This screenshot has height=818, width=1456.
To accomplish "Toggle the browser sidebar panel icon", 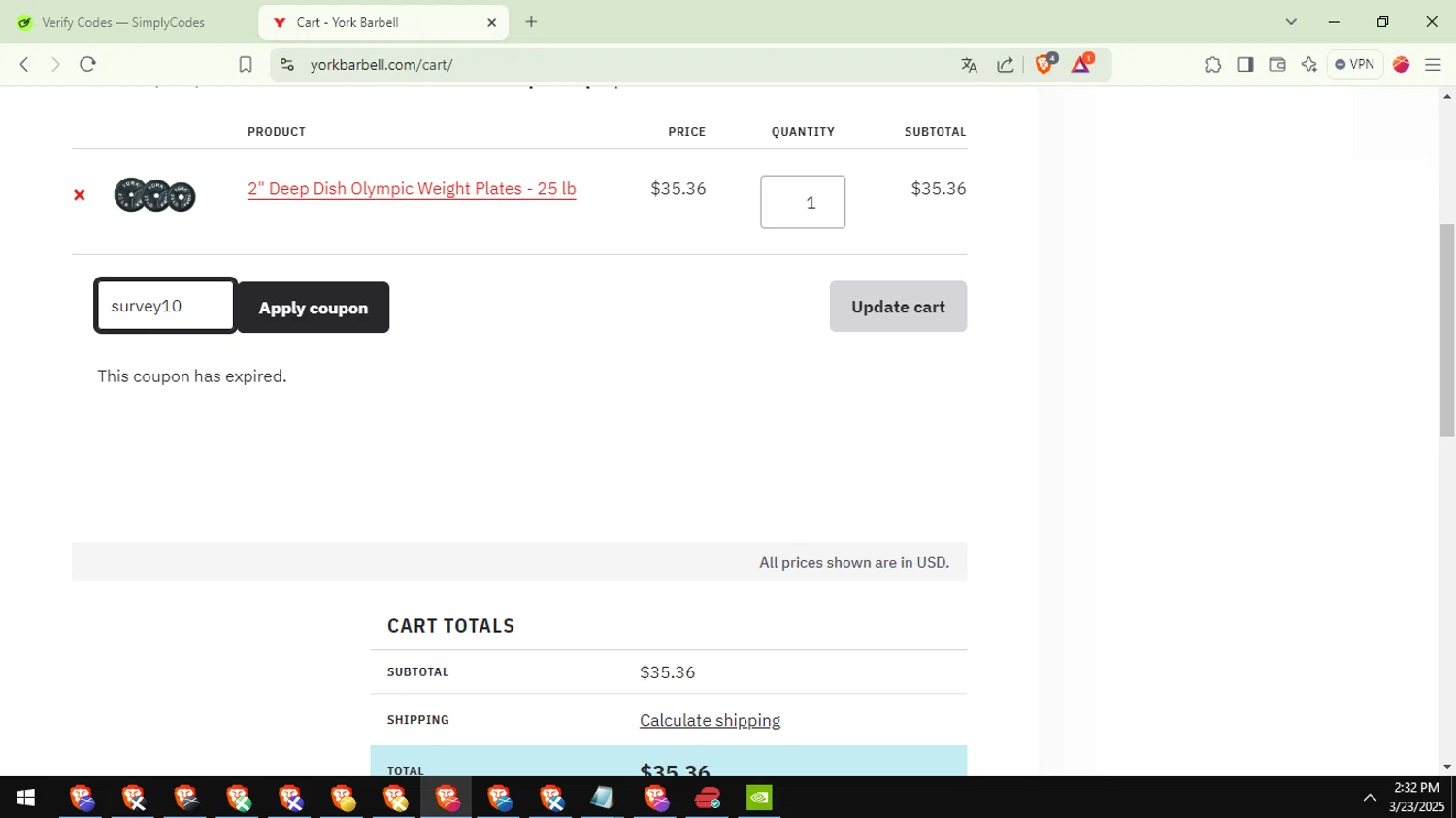I will click(1244, 65).
